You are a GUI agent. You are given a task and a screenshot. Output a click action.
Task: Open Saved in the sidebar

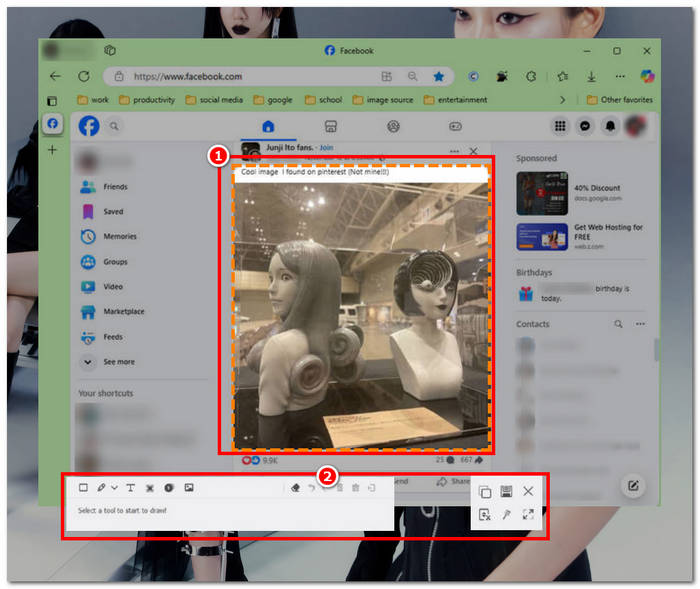pyautogui.click(x=102, y=211)
